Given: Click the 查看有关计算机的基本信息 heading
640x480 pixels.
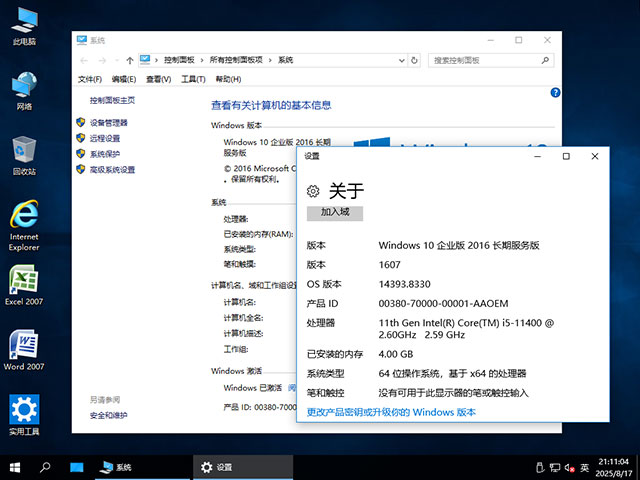Looking at the screenshot, I should (x=271, y=105).
